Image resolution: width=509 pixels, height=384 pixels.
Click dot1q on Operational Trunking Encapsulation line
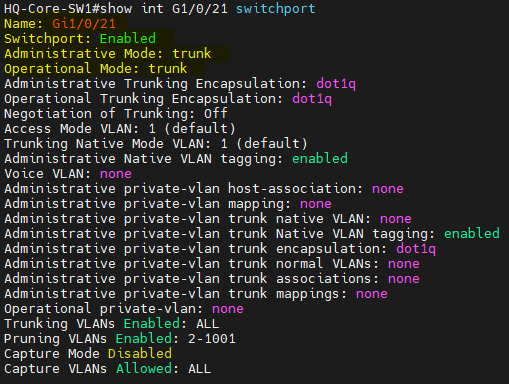(x=312, y=99)
